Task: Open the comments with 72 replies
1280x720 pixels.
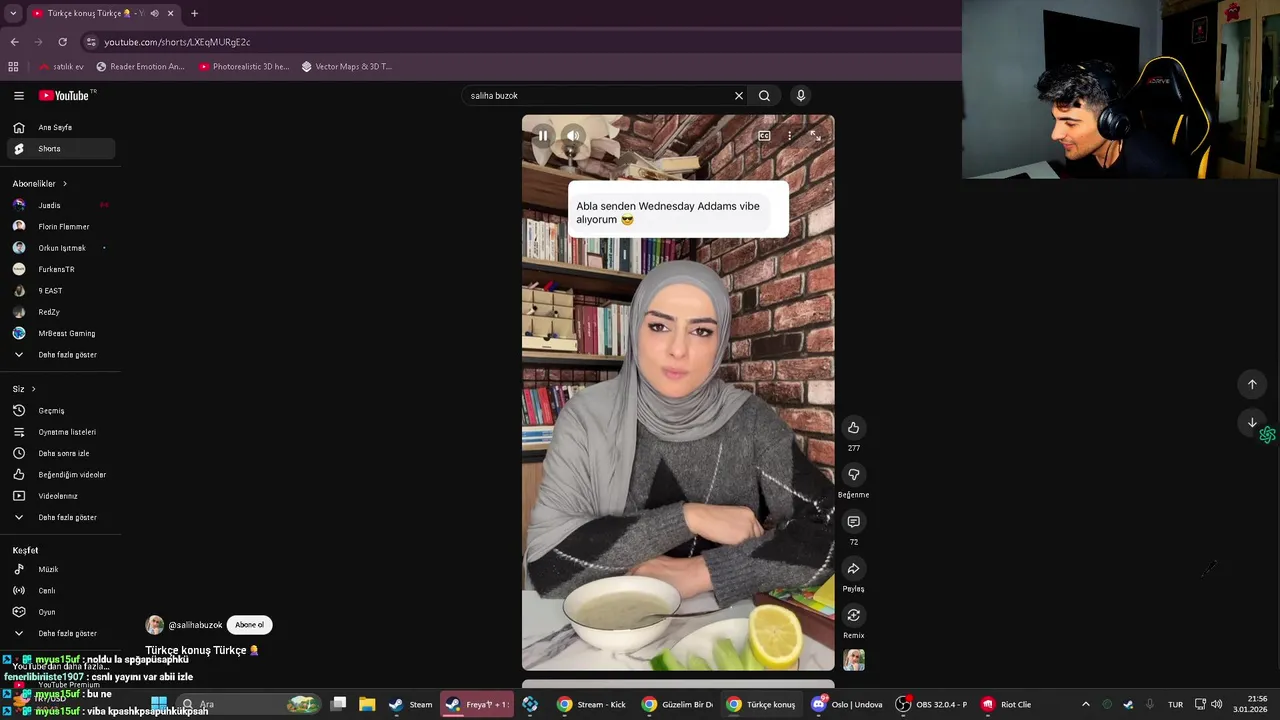Action: (x=853, y=521)
